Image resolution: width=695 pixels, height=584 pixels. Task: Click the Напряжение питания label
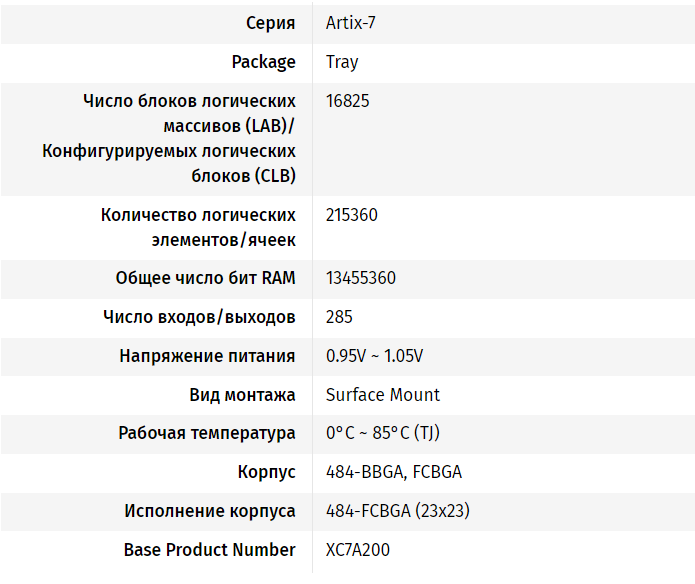[x=207, y=356]
